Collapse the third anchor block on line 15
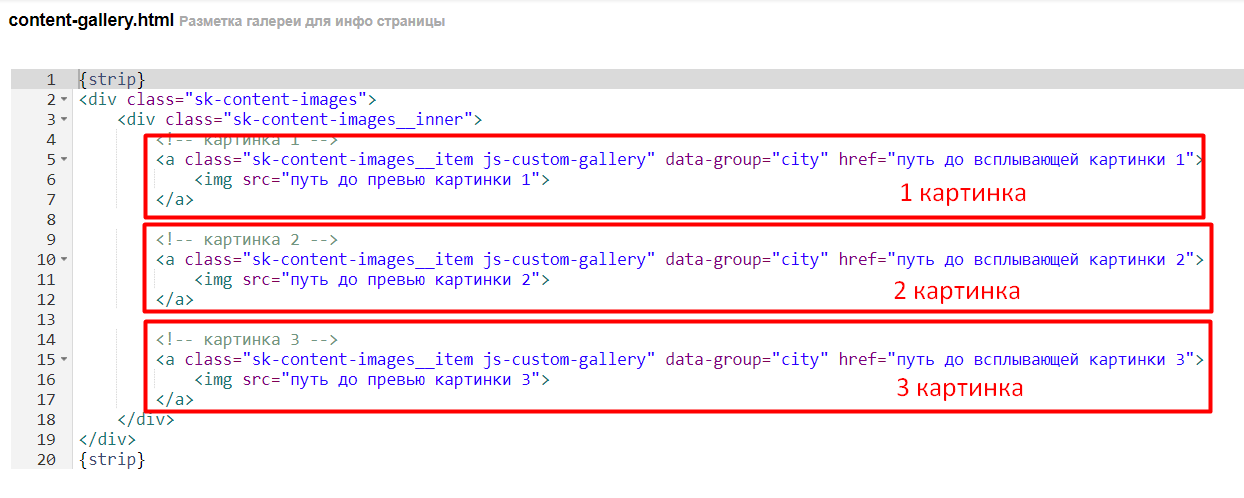 (x=64, y=360)
